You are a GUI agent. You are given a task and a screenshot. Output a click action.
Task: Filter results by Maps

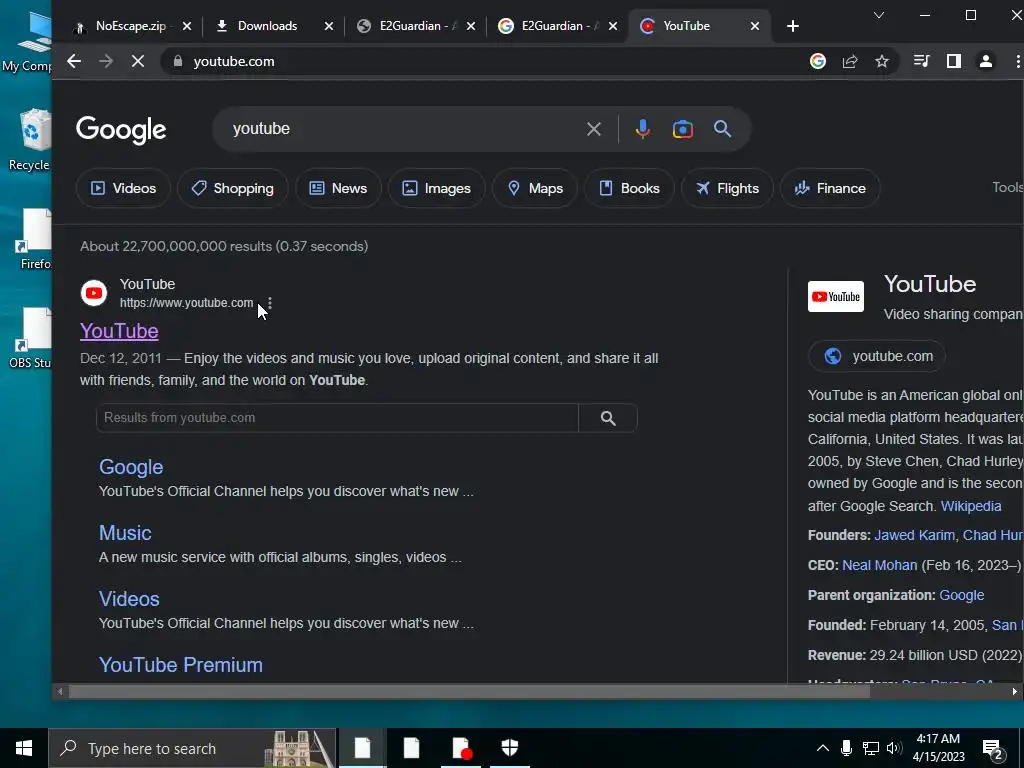[x=535, y=188]
